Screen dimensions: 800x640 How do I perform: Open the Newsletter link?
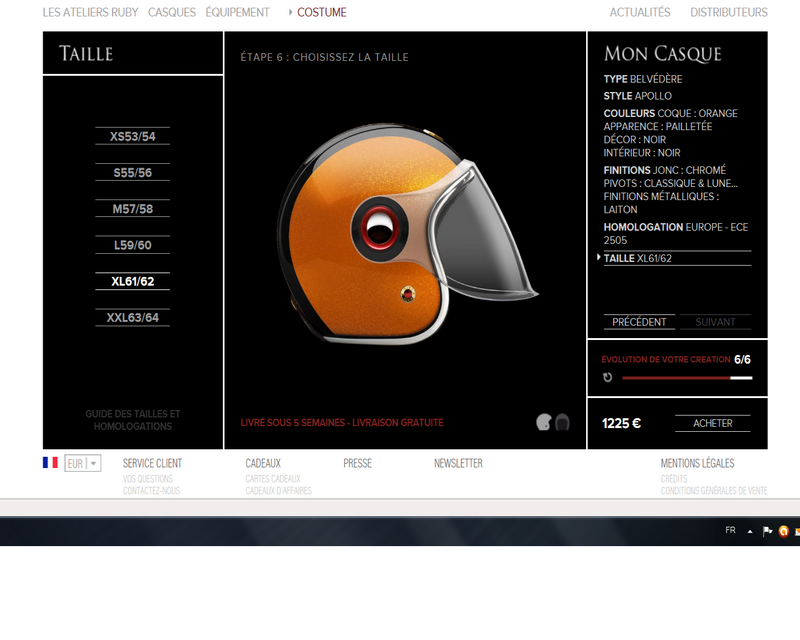click(458, 463)
